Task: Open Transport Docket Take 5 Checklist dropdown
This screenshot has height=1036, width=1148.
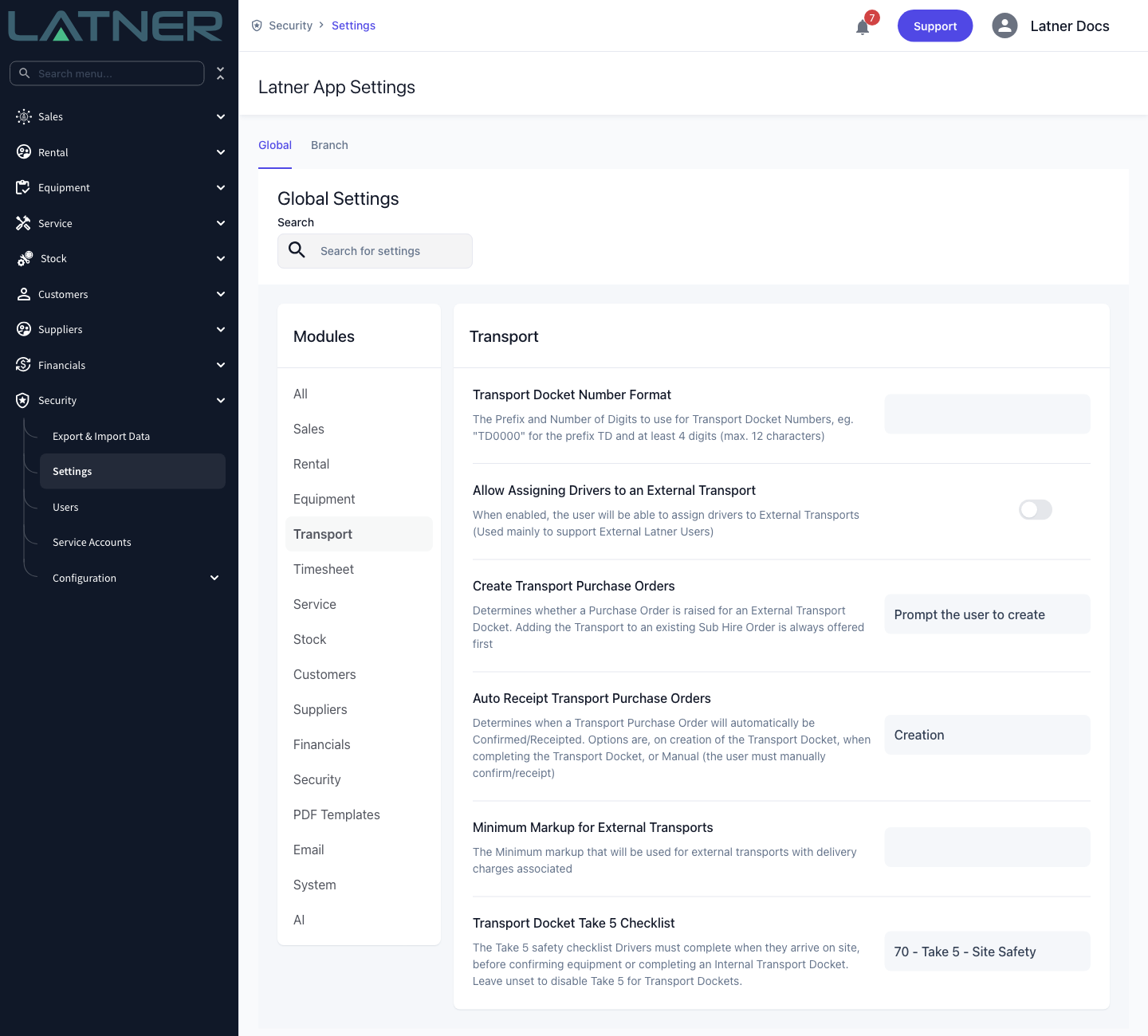Action: pyautogui.click(x=987, y=952)
